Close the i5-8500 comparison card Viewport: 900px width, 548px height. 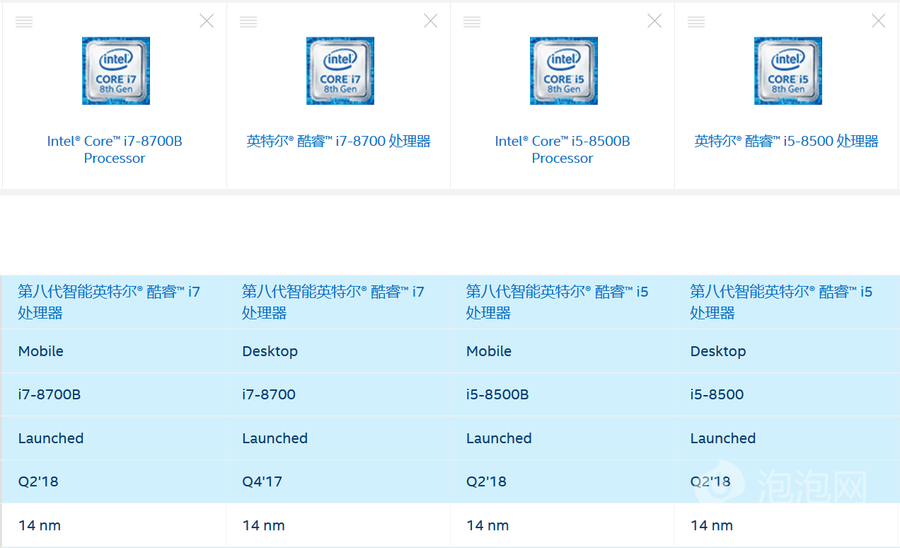point(878,21)
